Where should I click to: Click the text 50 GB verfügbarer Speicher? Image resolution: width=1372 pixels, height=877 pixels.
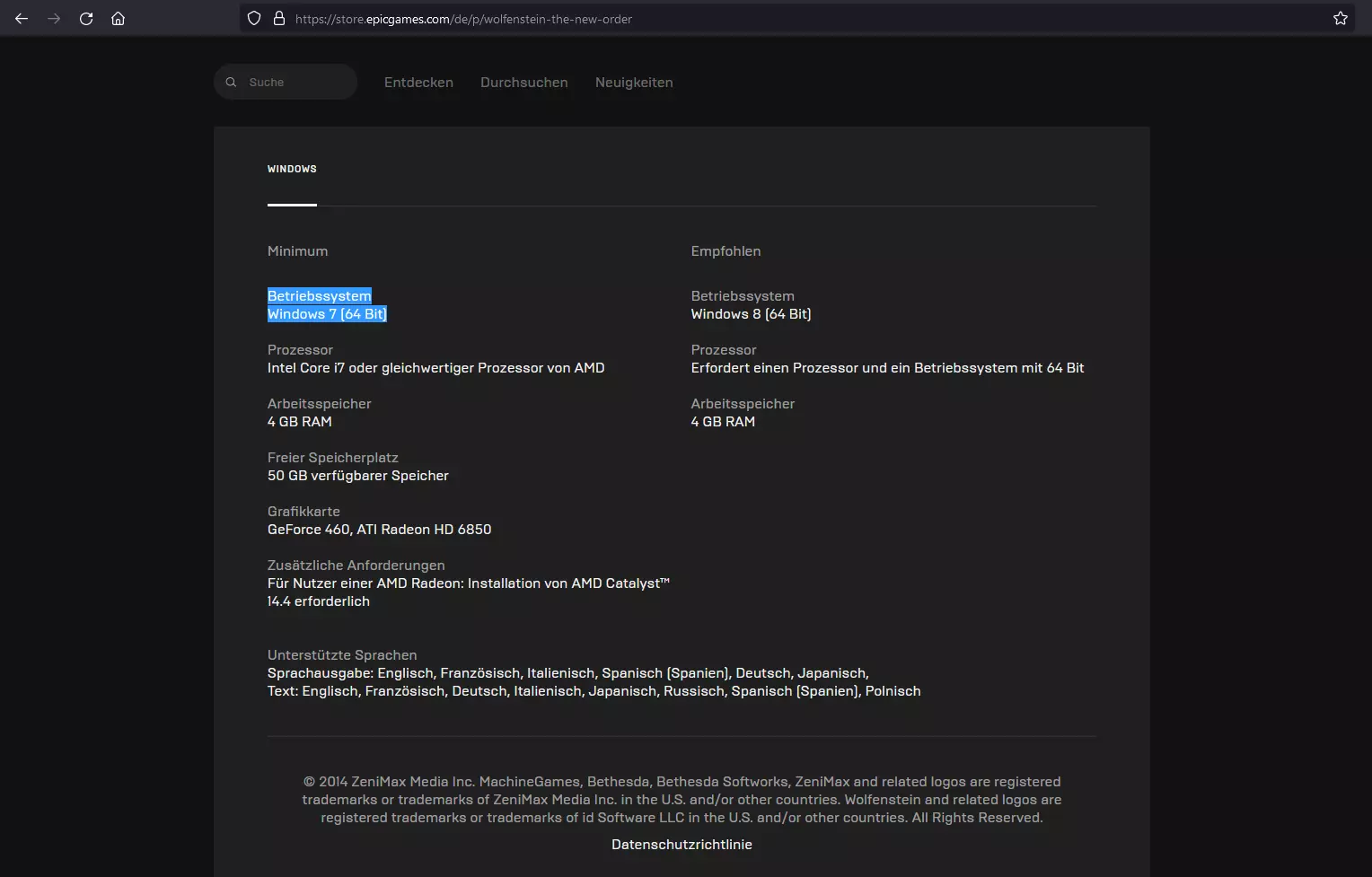358,476
